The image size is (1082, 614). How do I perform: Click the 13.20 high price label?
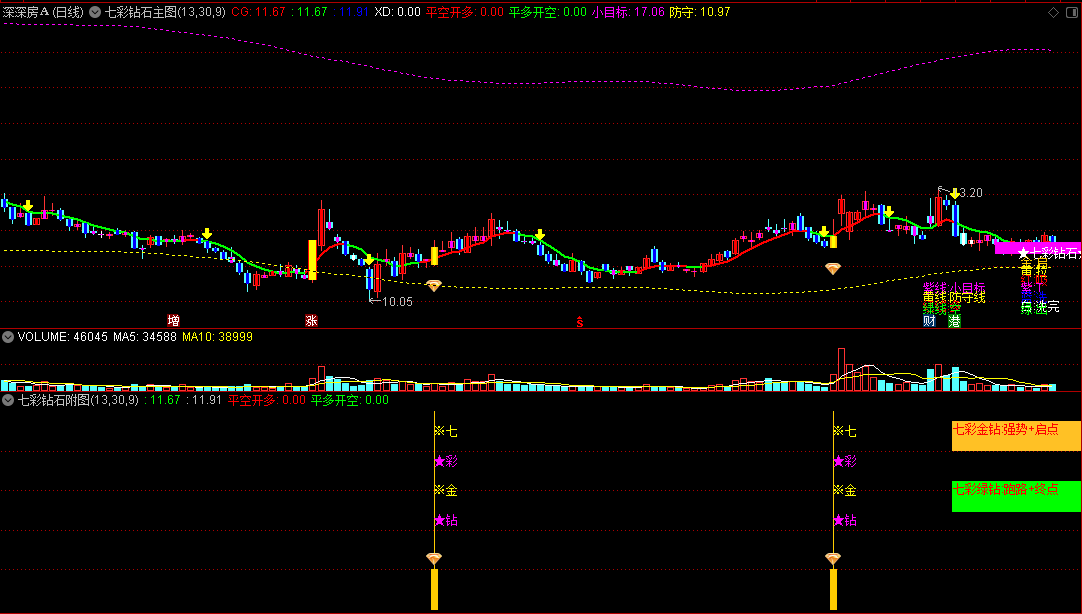point(970,192)
